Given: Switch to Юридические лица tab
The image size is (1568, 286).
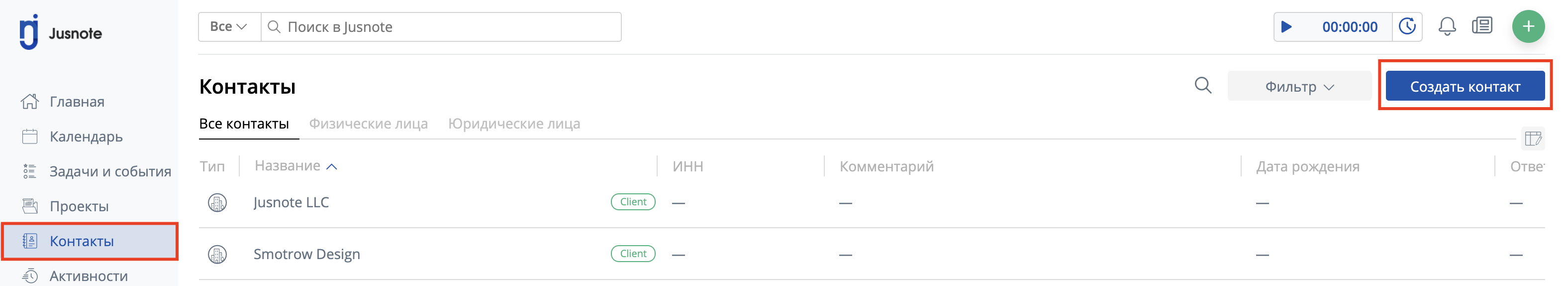Looking at the screenshot, I should tap(514, 124).
